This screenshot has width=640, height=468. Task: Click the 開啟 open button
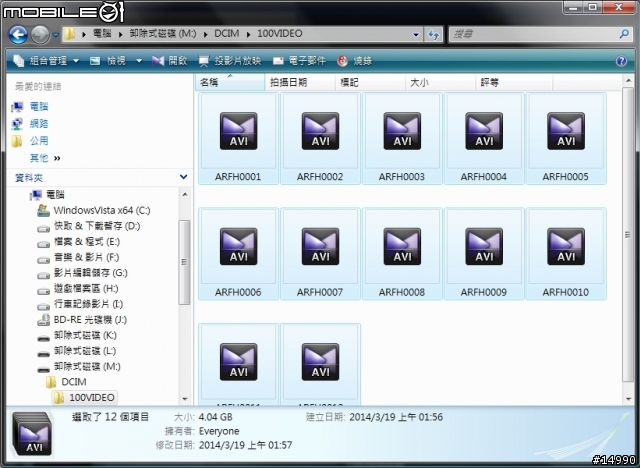[170, 61]
